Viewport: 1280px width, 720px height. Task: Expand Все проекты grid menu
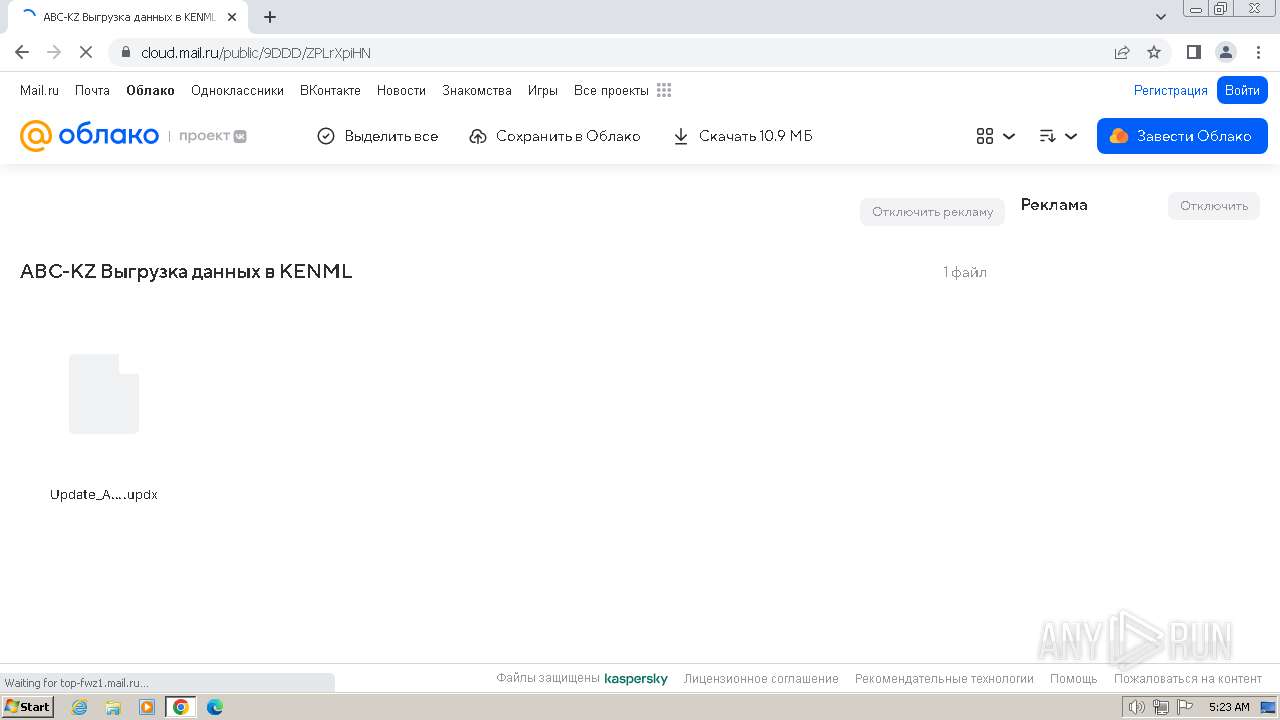(x=622, y=90)
